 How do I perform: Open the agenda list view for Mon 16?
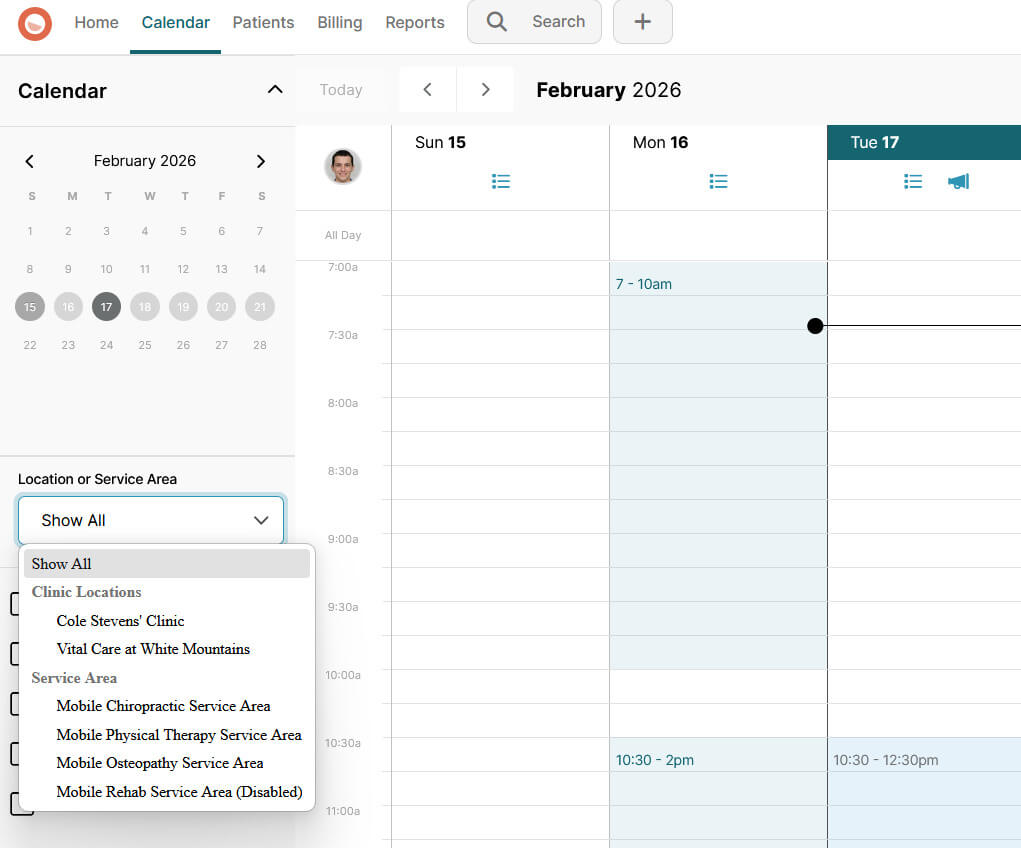point(718,181)
